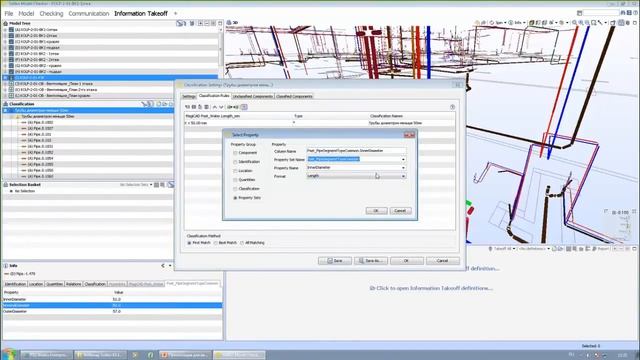Select the OuterDiameter property row
Image resolution: width=640 pixels, height=360 pixels.
[112, 311]
